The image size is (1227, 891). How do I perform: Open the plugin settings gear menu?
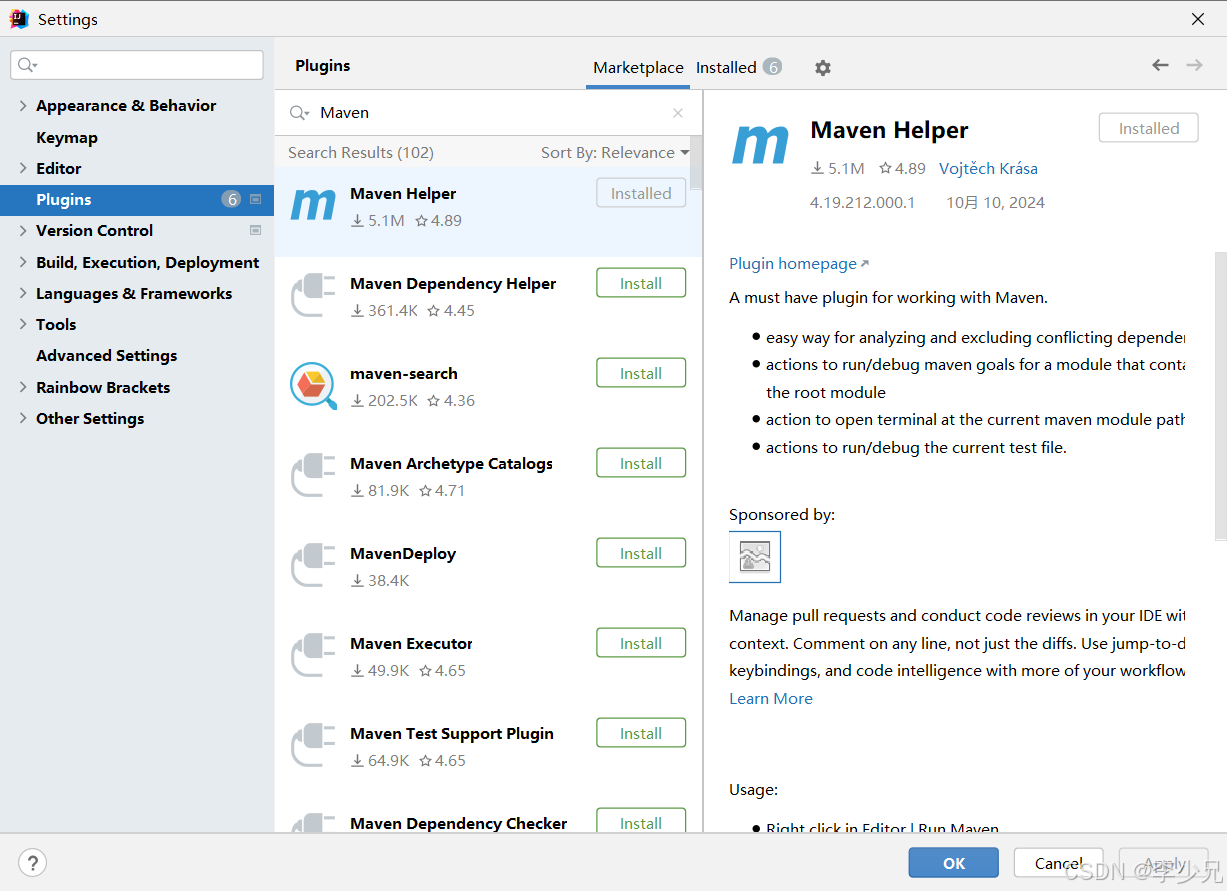tap(822, 68)
